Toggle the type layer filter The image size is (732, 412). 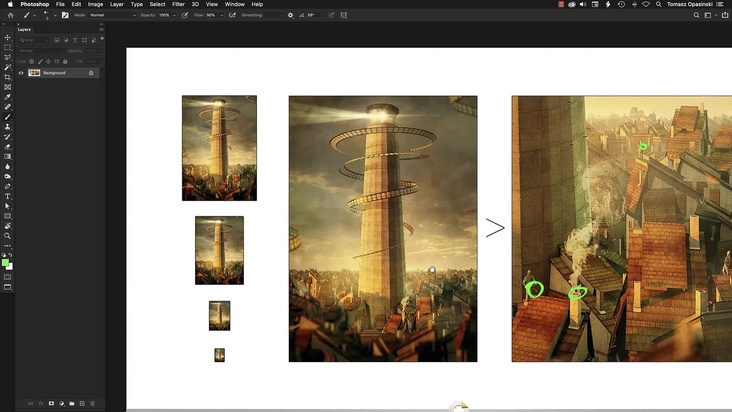pyautogui.click(x=75, y=40)
